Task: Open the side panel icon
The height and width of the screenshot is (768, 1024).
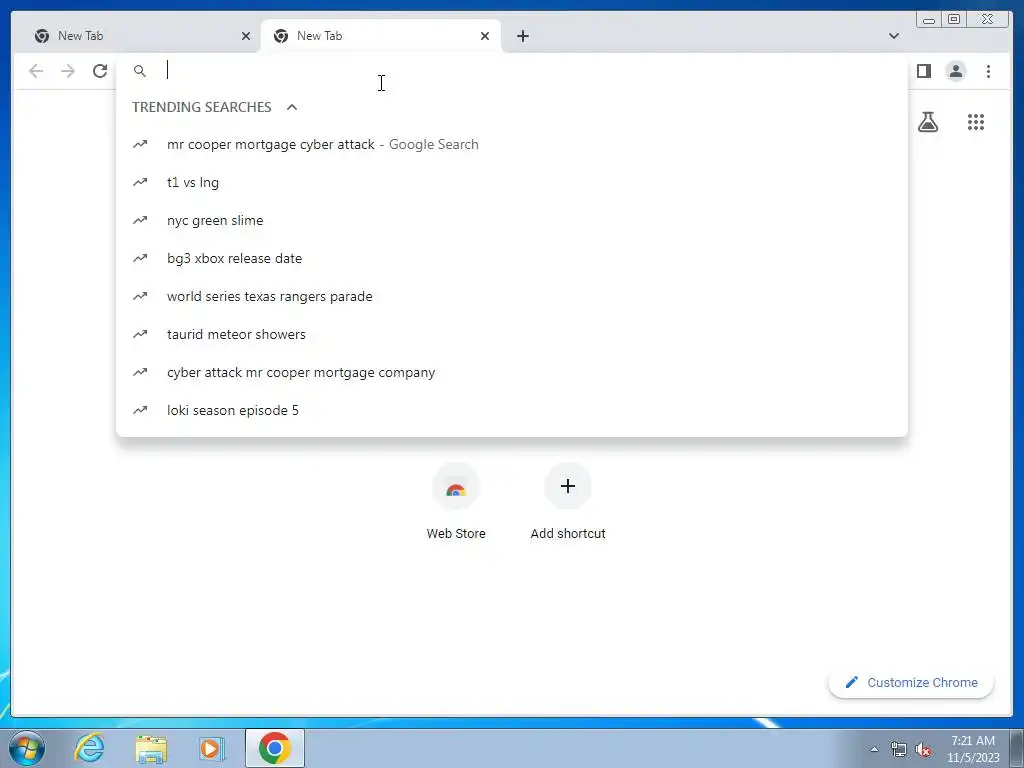Action: click(x=923, y=71)
